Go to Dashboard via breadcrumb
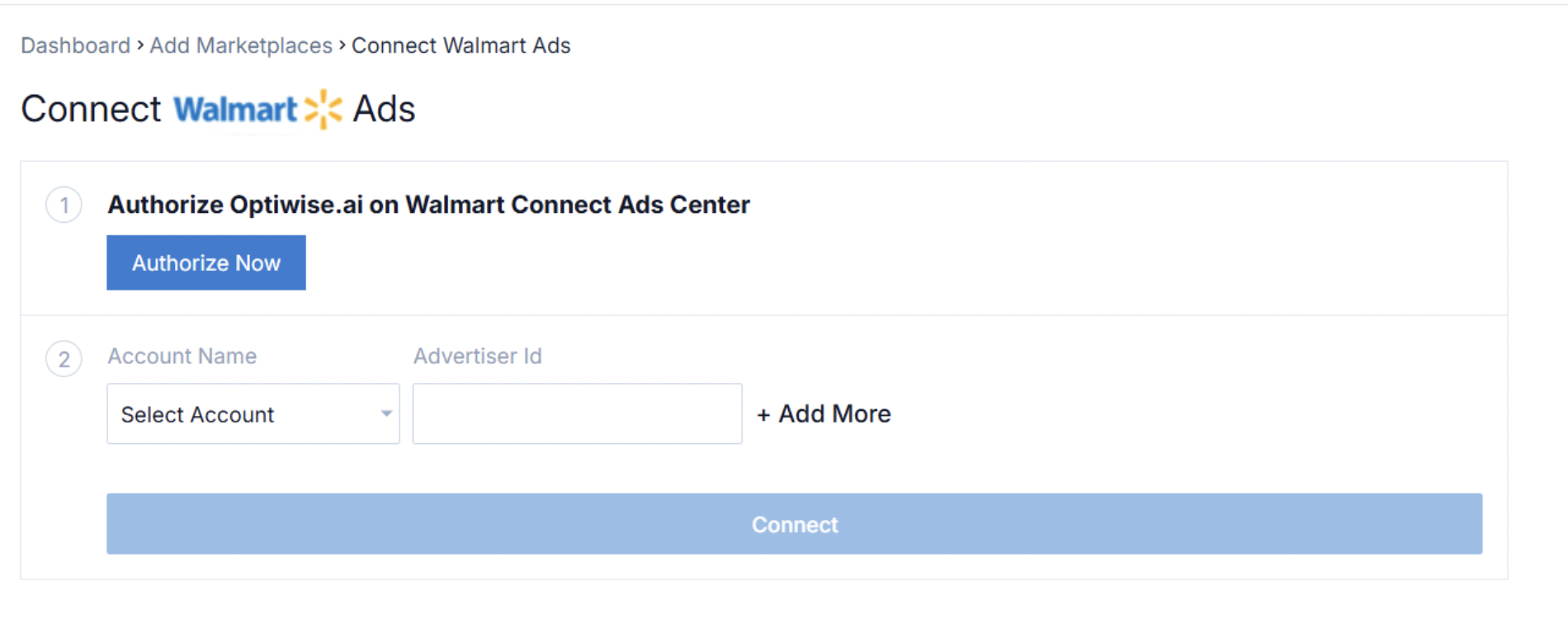 (75, 45)
